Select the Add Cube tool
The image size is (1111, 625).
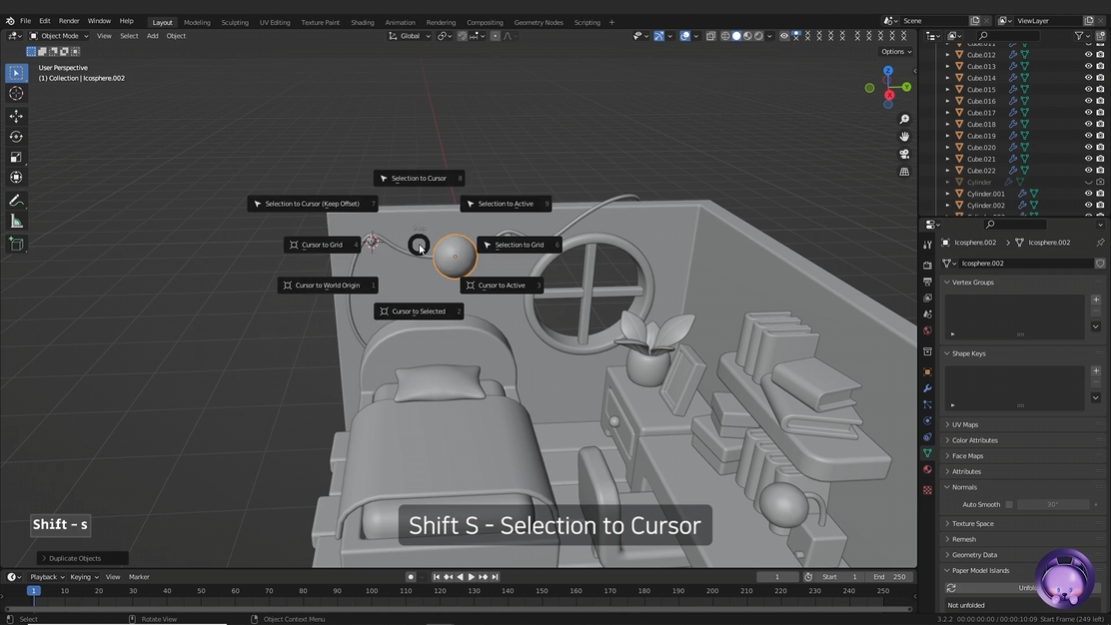pos(16,244)
